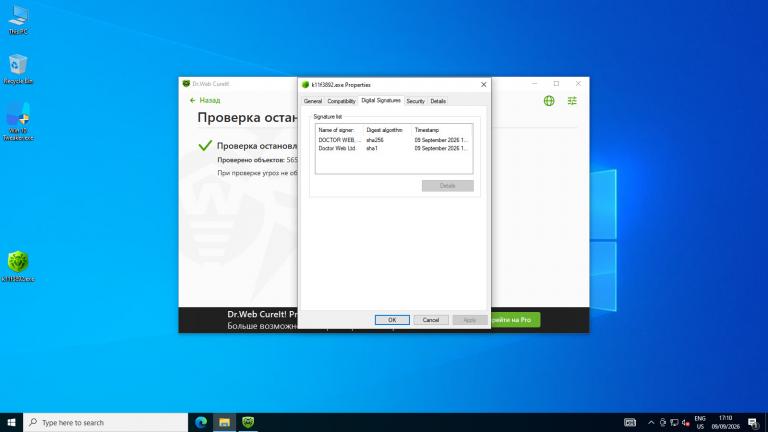
Task: Click the Name of signer column header
Action: tap(339, 130)
